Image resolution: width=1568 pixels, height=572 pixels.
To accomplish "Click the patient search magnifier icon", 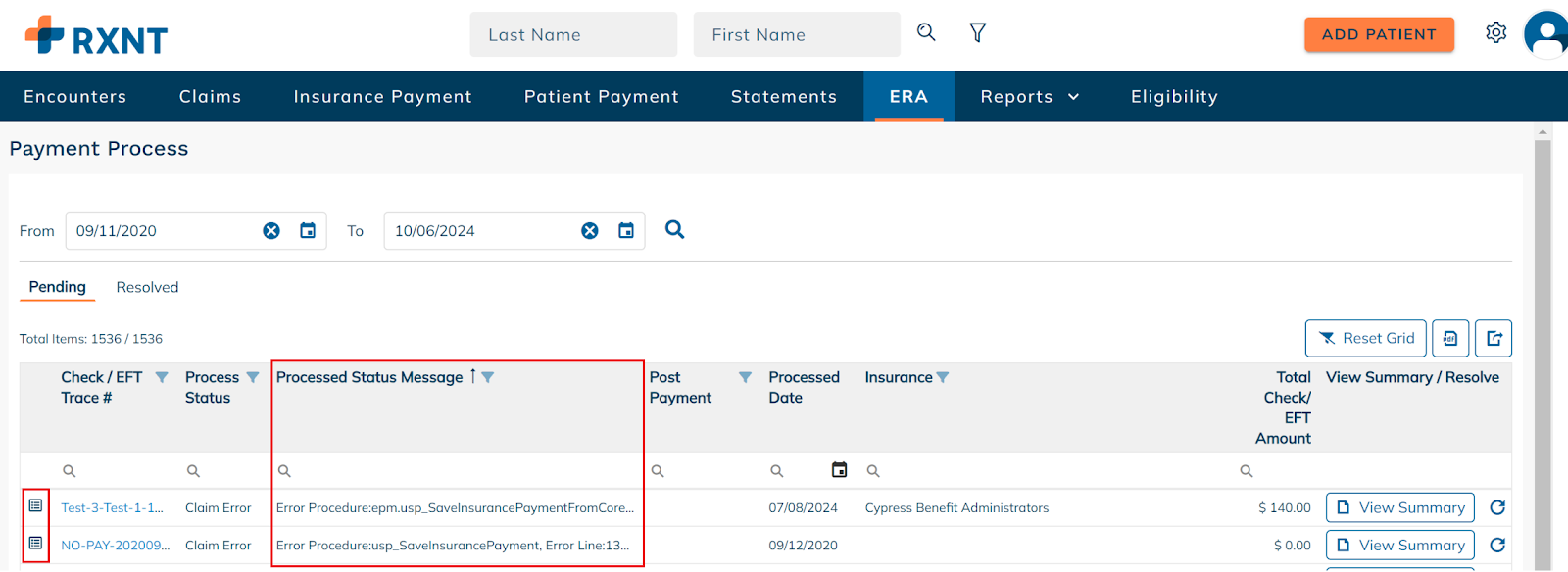I will tap(925, 33).
